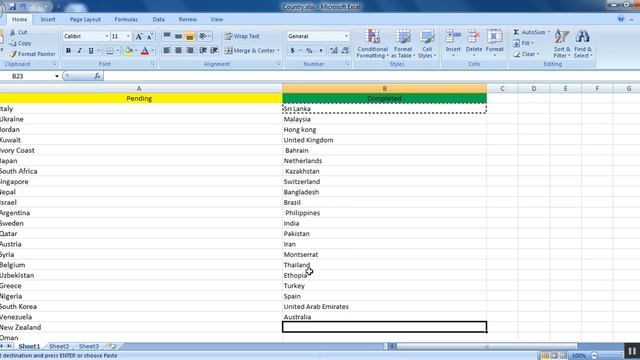Apply the Fill Color bucket

[x=129, y=51]
